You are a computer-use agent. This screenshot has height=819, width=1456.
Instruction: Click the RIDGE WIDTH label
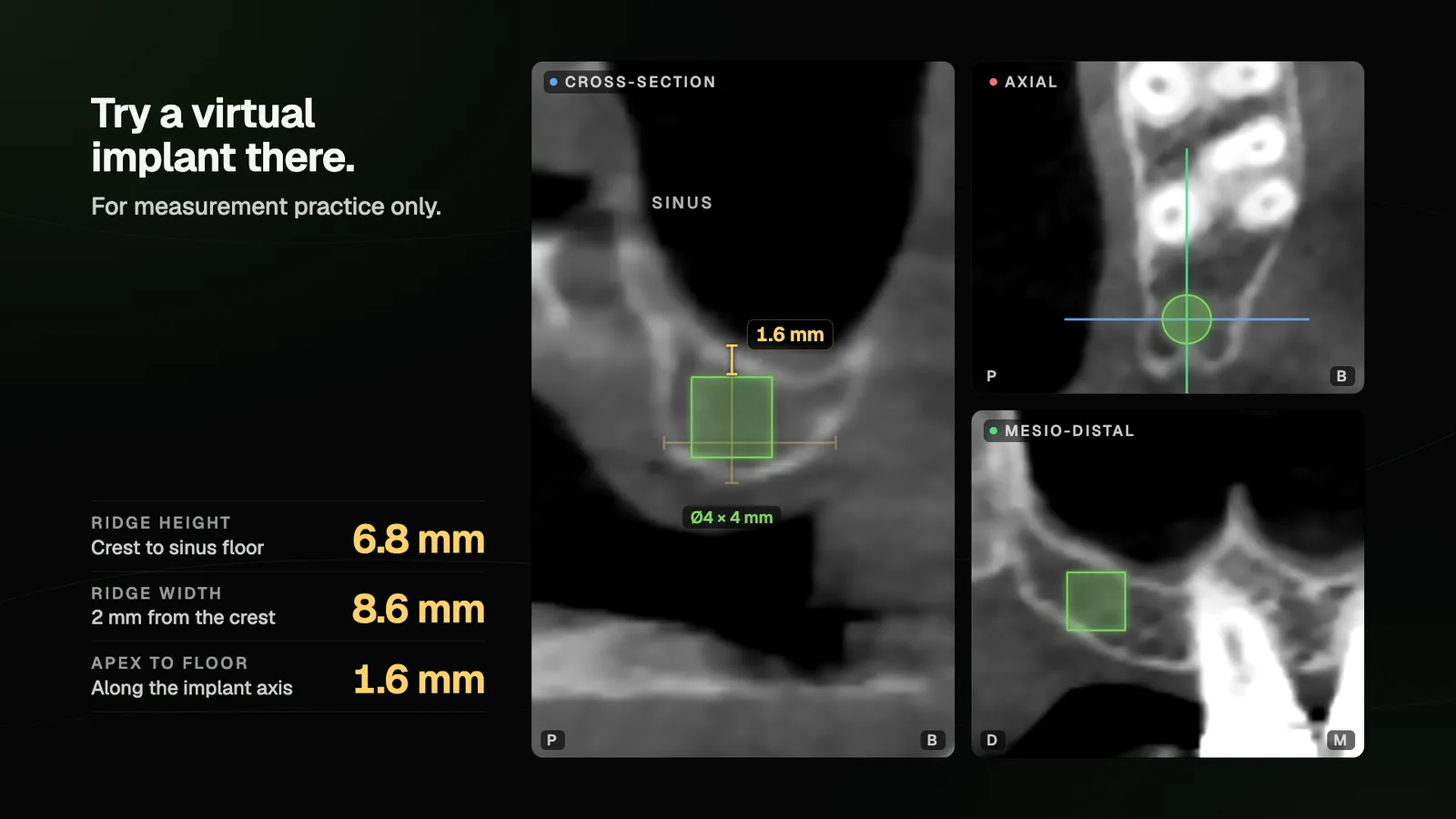pos(157,593)
